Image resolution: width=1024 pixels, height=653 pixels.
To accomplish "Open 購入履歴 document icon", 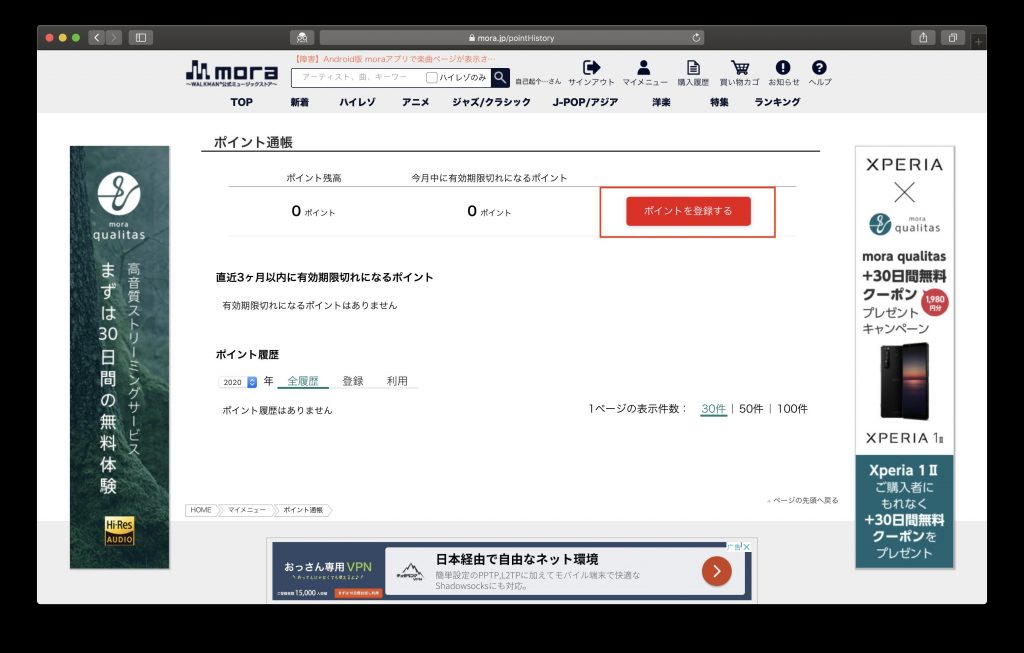I will pyautogui.click(x=693, y=67).
